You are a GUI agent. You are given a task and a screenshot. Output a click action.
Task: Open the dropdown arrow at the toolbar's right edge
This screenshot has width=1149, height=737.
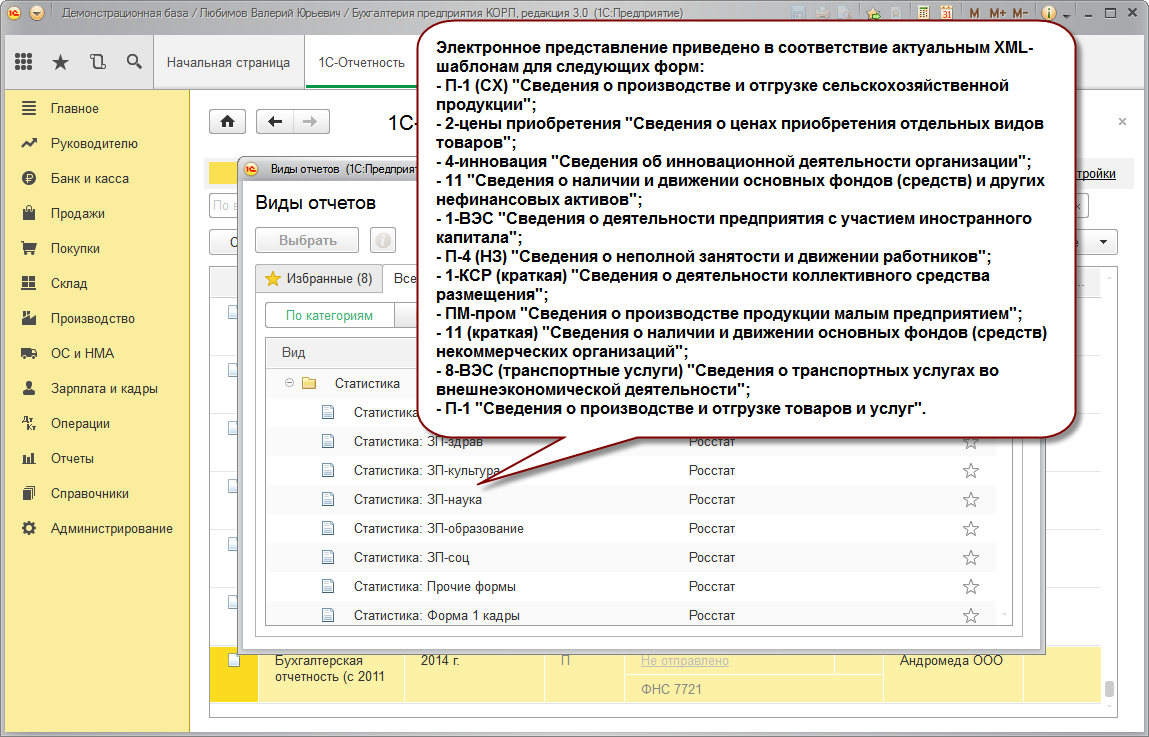point(1104,242)
